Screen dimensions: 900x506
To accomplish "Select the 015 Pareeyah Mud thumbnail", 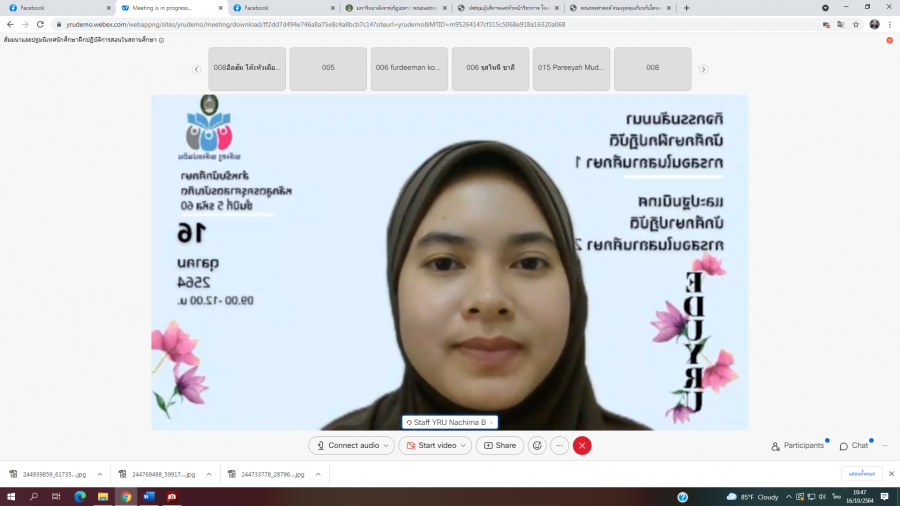I will 571,68.
